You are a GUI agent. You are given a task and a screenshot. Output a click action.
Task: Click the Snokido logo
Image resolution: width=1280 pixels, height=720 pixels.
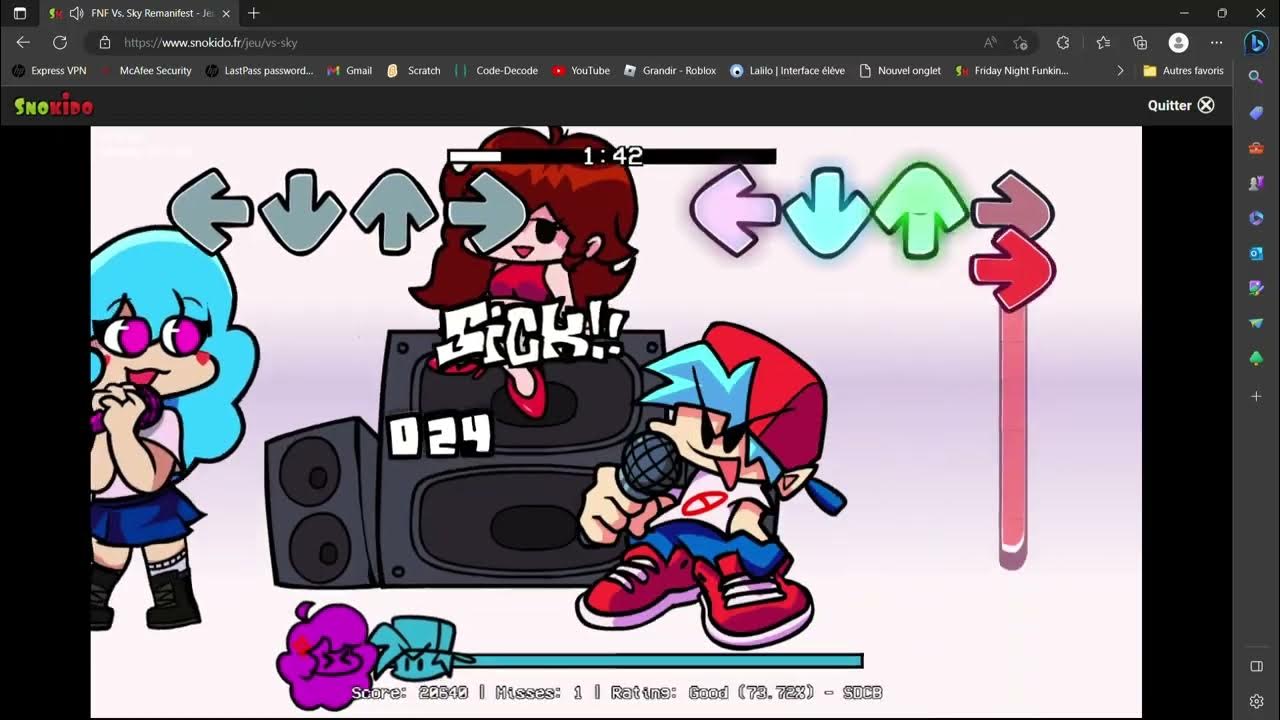point(54,105)
